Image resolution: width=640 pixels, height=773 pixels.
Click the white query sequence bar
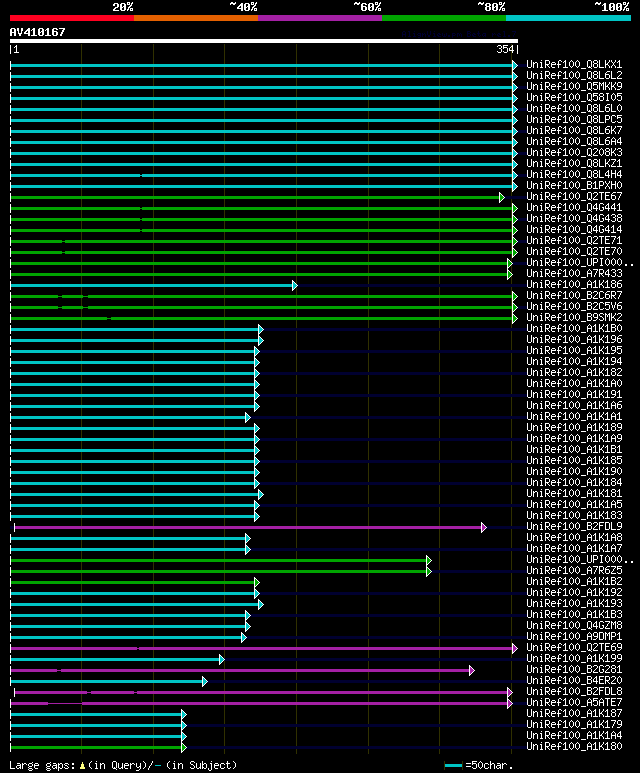tap(264, 41)
